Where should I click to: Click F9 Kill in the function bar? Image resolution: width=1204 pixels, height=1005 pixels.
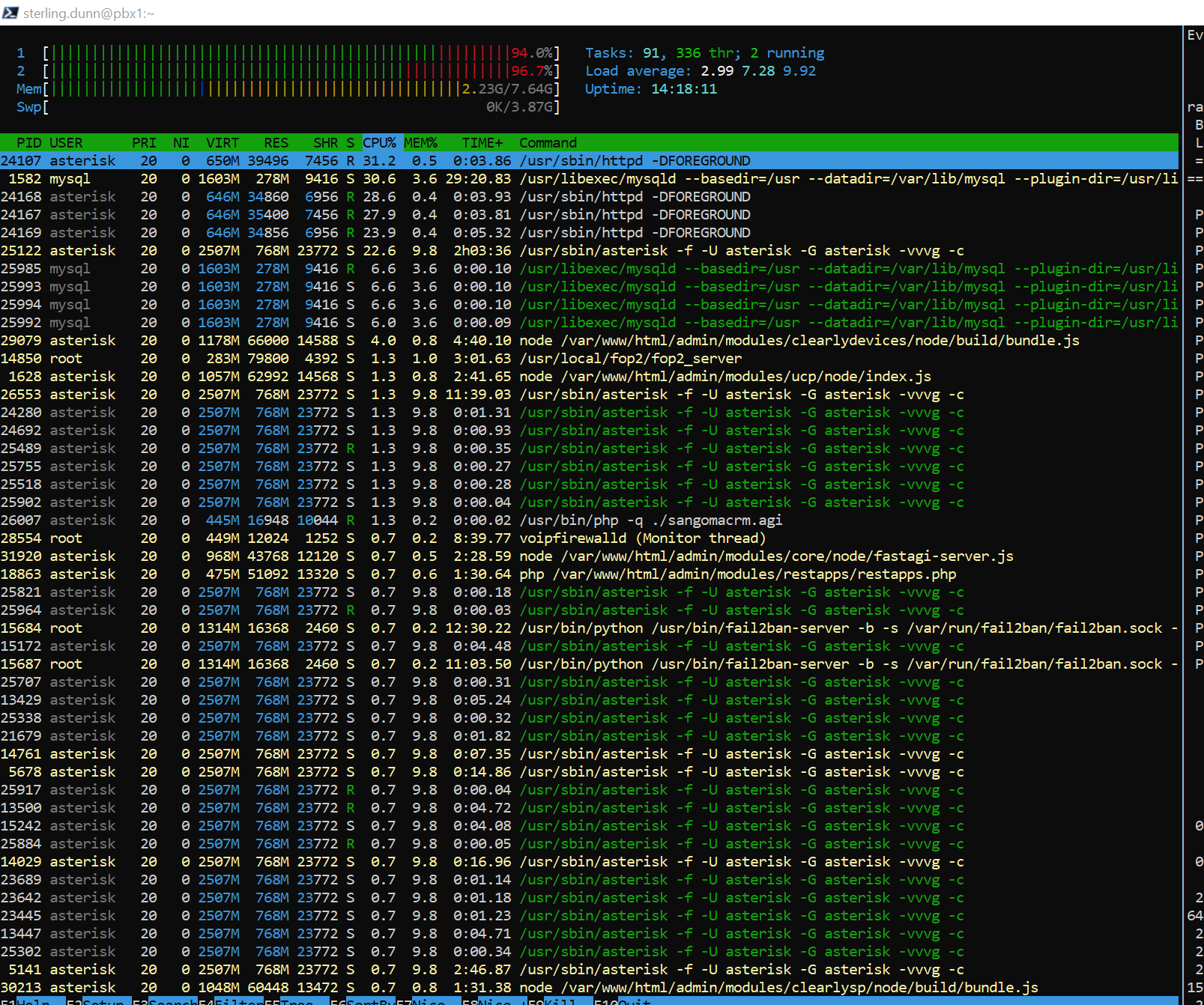click(560, 1001)
